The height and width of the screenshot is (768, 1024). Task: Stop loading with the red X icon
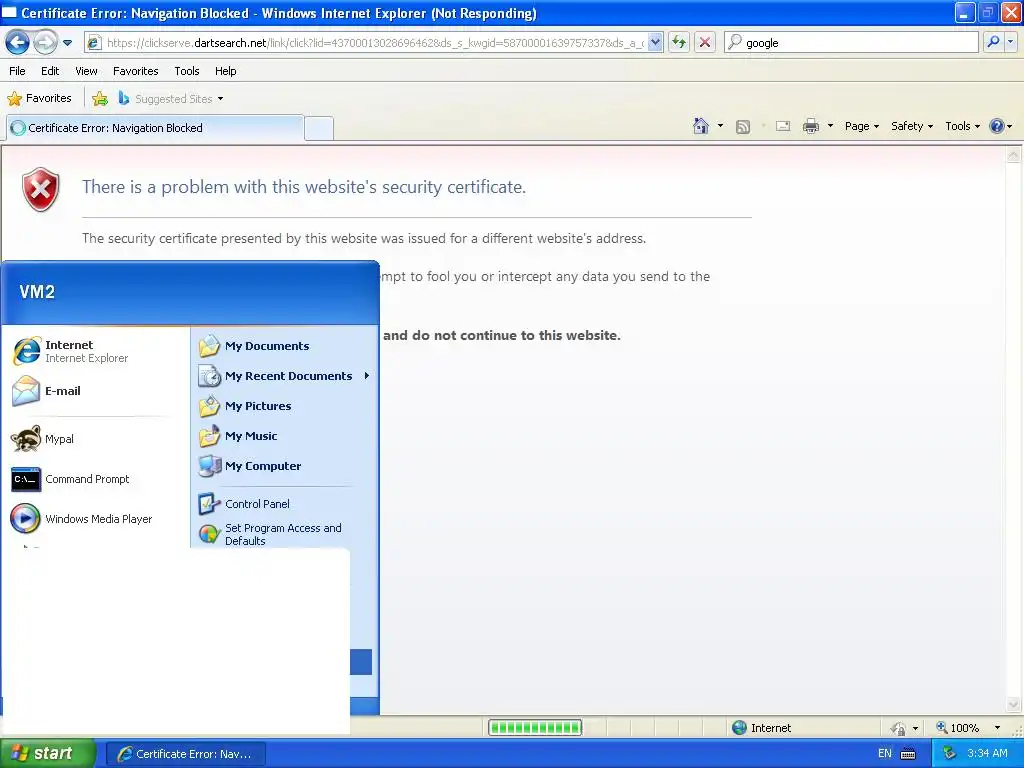[x=705, y=43]
